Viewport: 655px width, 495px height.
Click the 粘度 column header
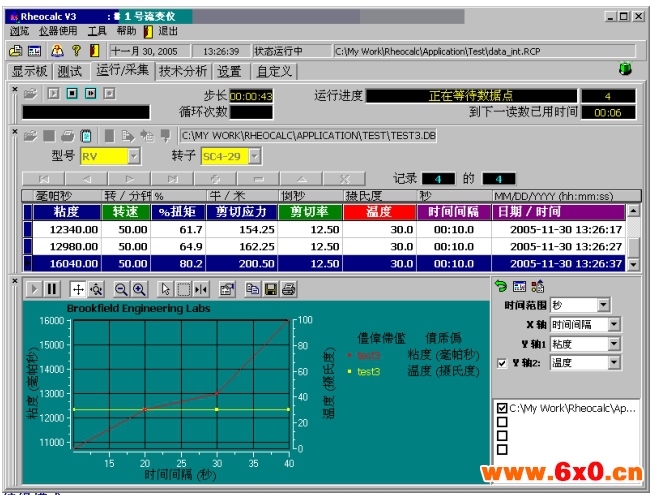pyautogui.click(x=67, y=212)
